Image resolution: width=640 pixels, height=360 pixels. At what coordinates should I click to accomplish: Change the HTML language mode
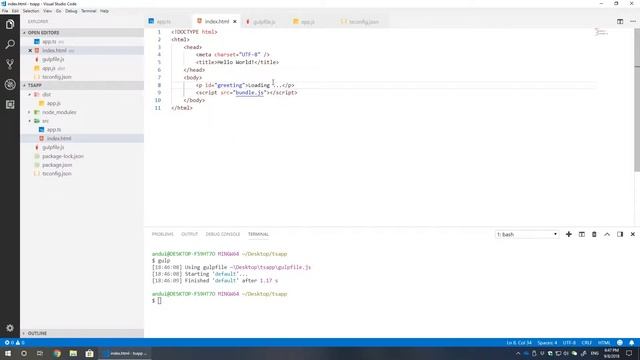coord(604,343)
